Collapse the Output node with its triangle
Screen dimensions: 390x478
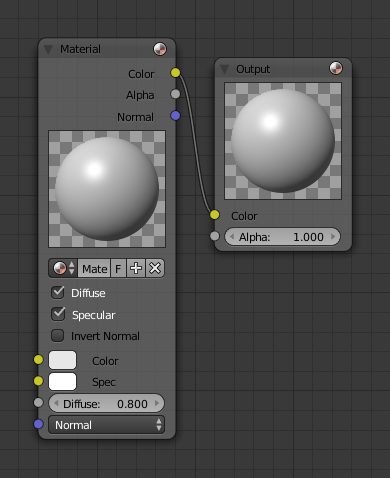point(225,69)
